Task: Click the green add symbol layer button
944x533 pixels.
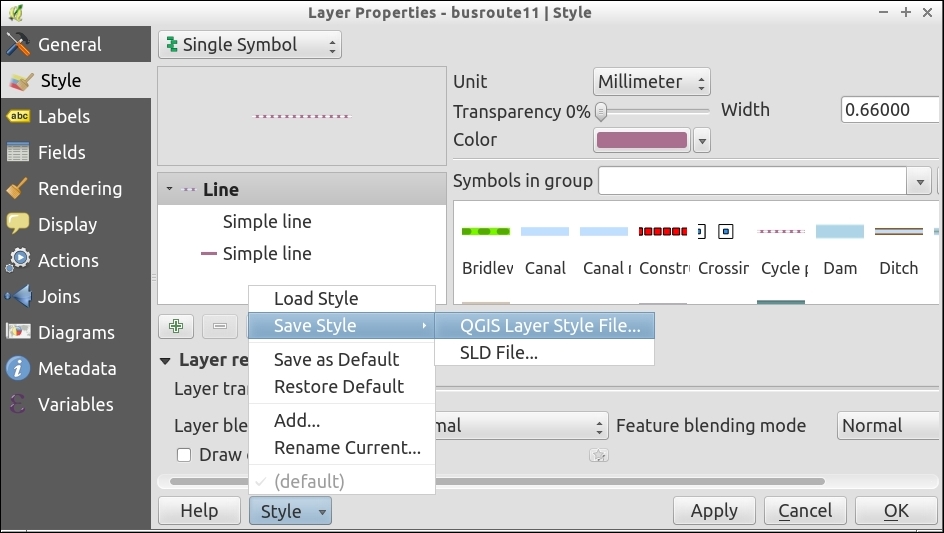Action: 176,326
